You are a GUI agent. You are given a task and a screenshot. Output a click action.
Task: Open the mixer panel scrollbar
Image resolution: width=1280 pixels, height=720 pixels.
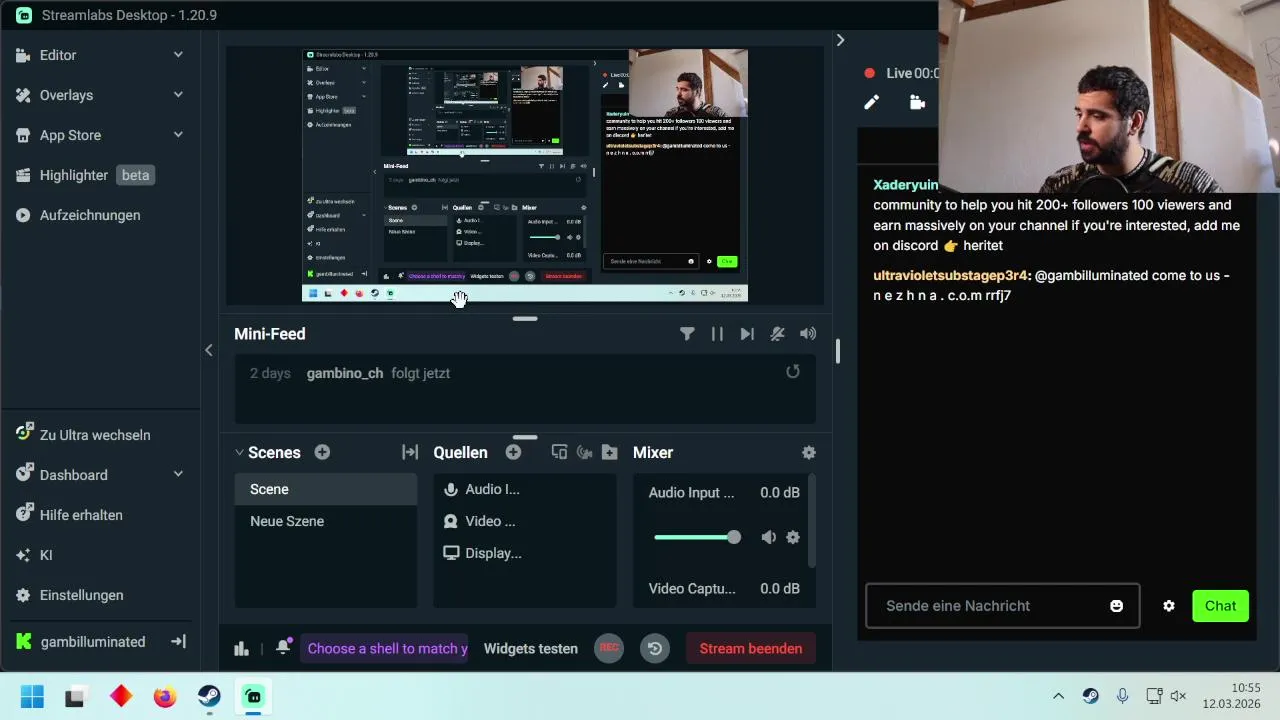(x=811, y=520)
